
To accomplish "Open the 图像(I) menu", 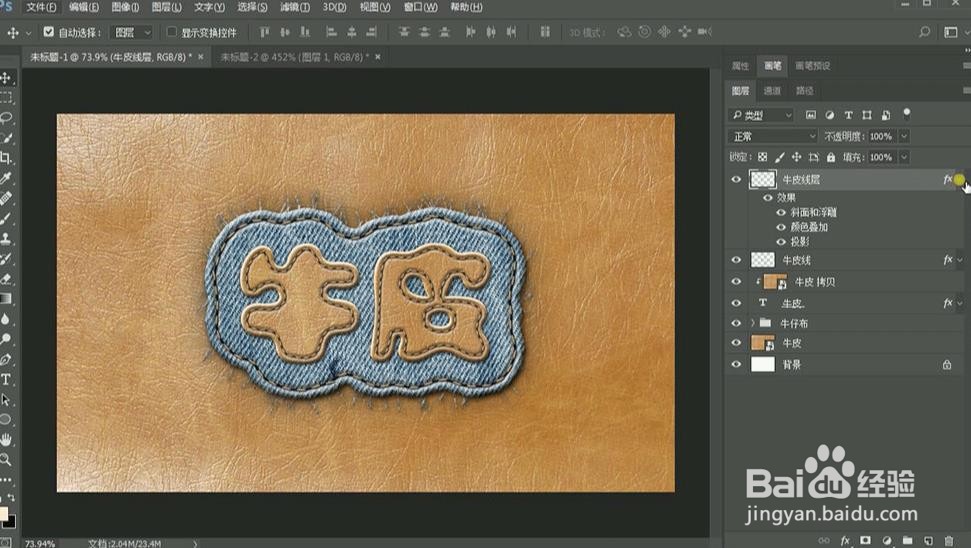I will [x=125, y=7].
